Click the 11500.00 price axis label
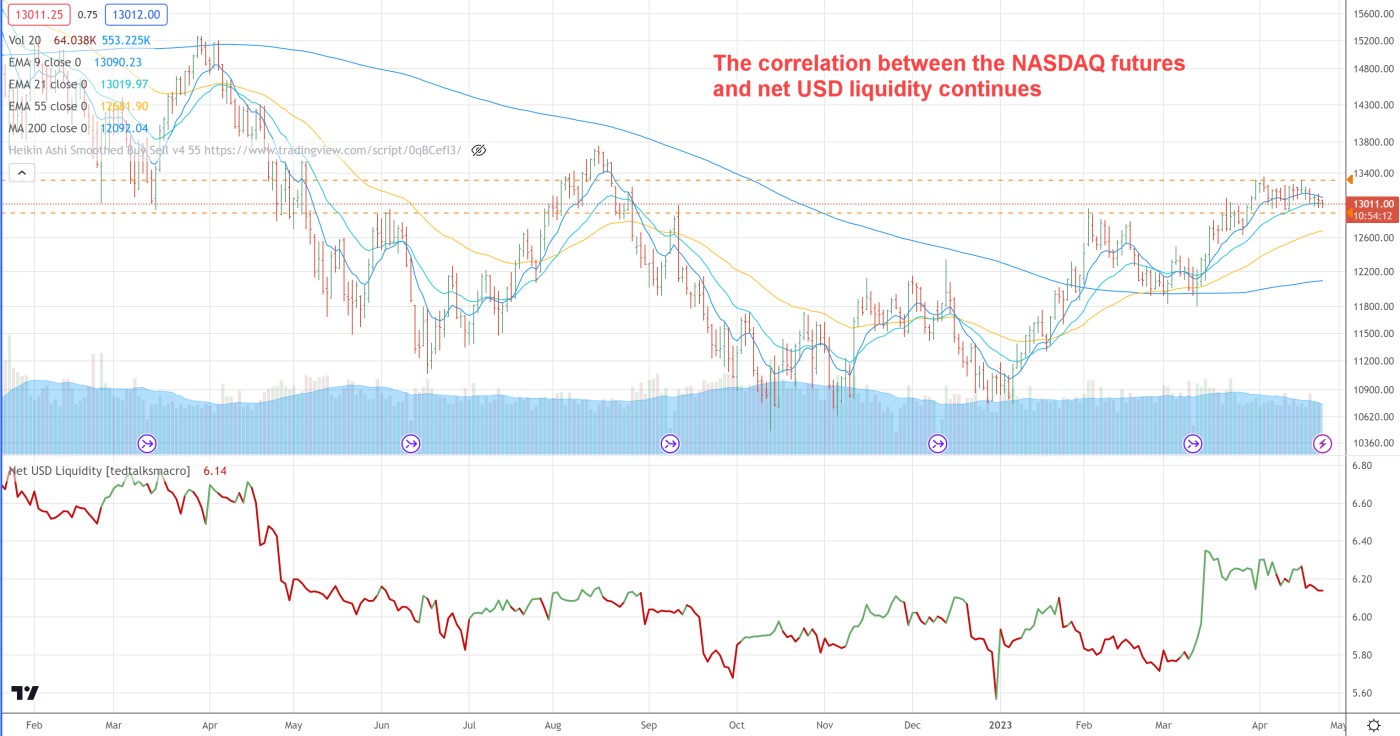 (1374, 334)
